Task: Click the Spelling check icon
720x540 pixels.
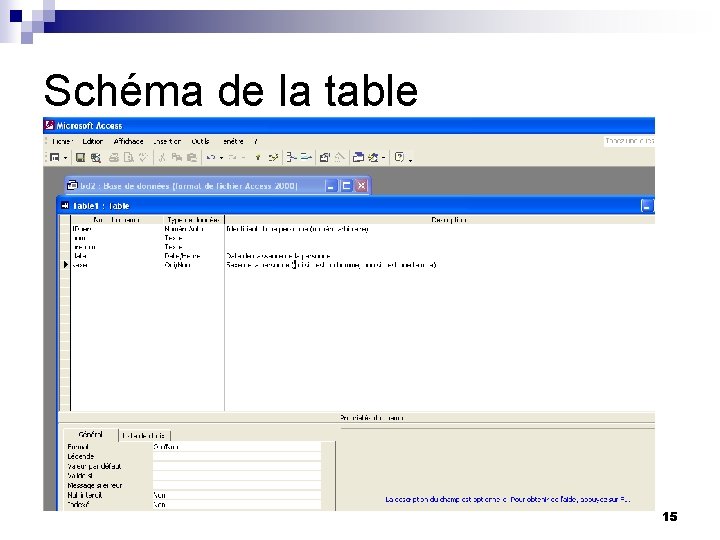Action: click(x=143, y=158)
